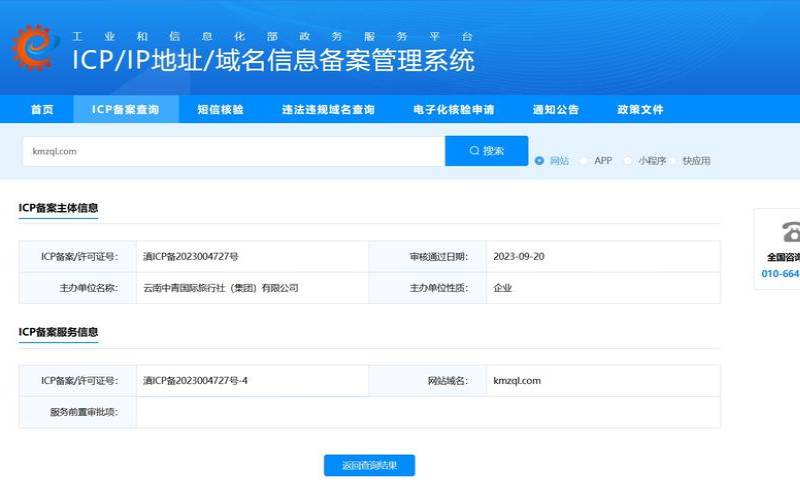Click the search field containing kmzql.com
This screenshot has height=500, width=800.
[234, 151]
